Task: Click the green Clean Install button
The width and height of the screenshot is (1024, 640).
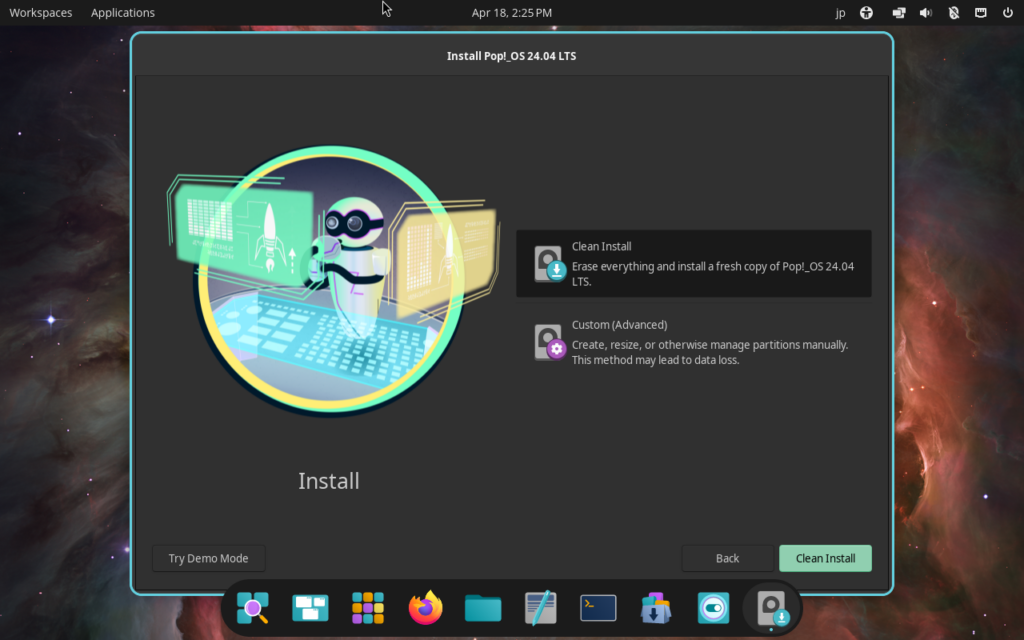Action: (825, 558)
